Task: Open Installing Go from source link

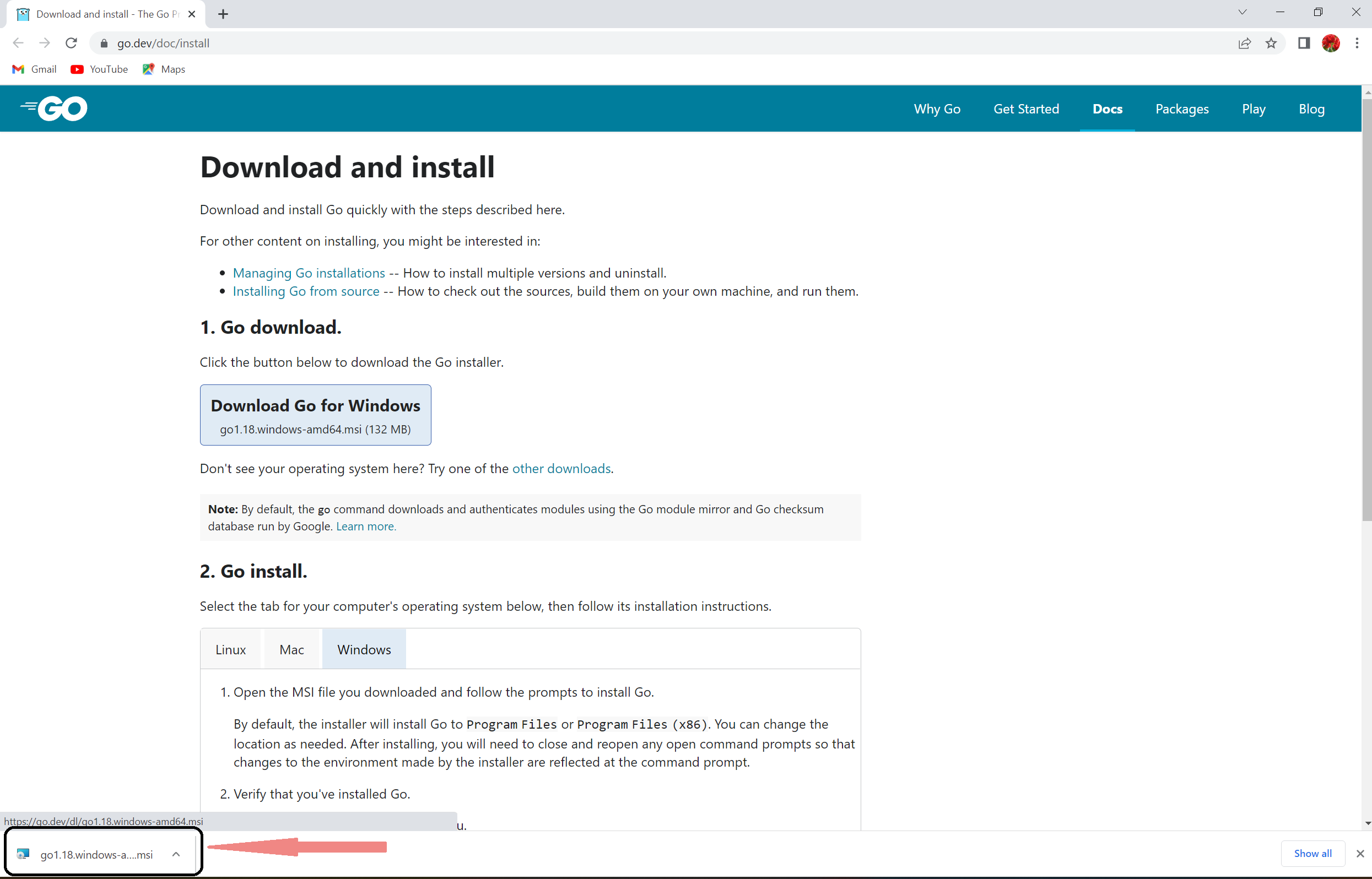Action: [x=306, y=291]
